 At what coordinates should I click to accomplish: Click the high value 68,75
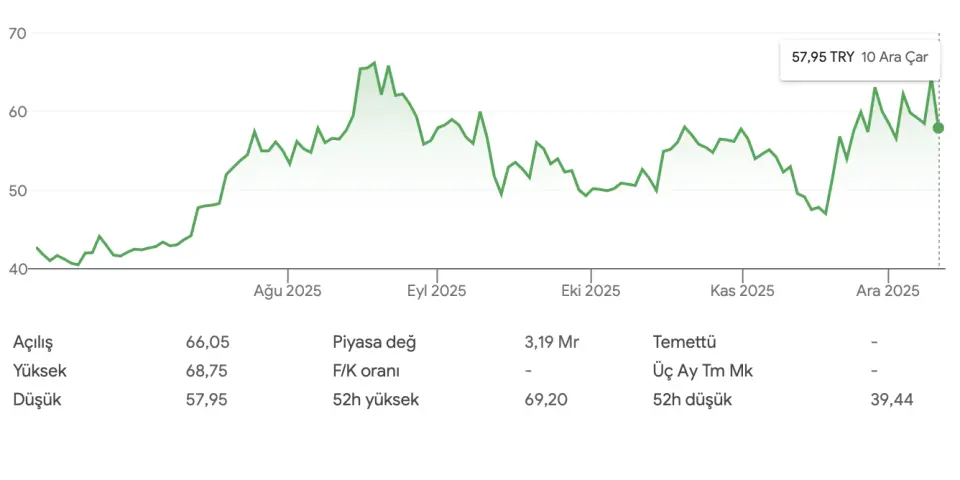pyautogui.click(x=207, y=371)
